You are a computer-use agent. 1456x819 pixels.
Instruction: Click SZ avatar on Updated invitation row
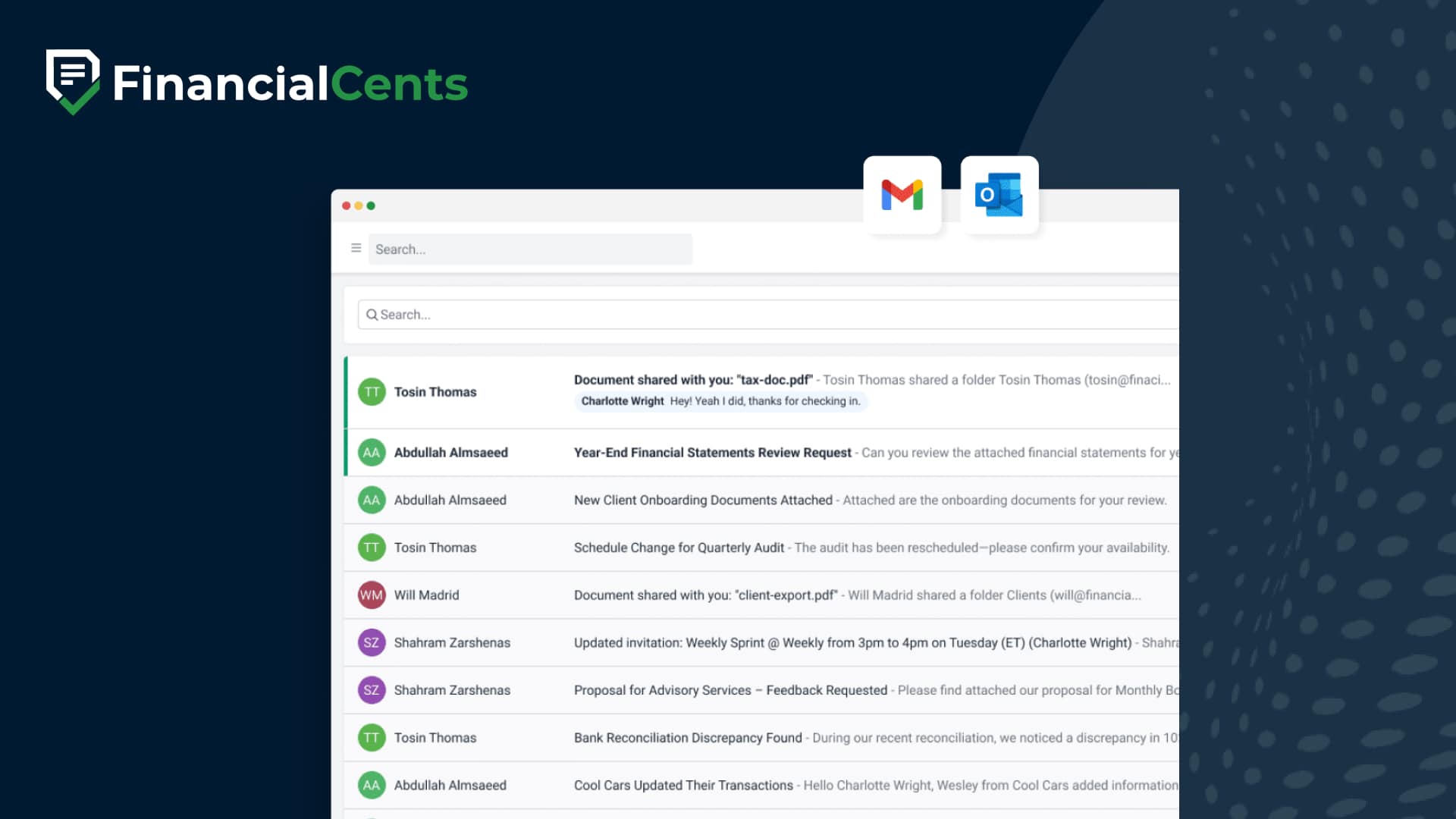(x=372, y=643)
